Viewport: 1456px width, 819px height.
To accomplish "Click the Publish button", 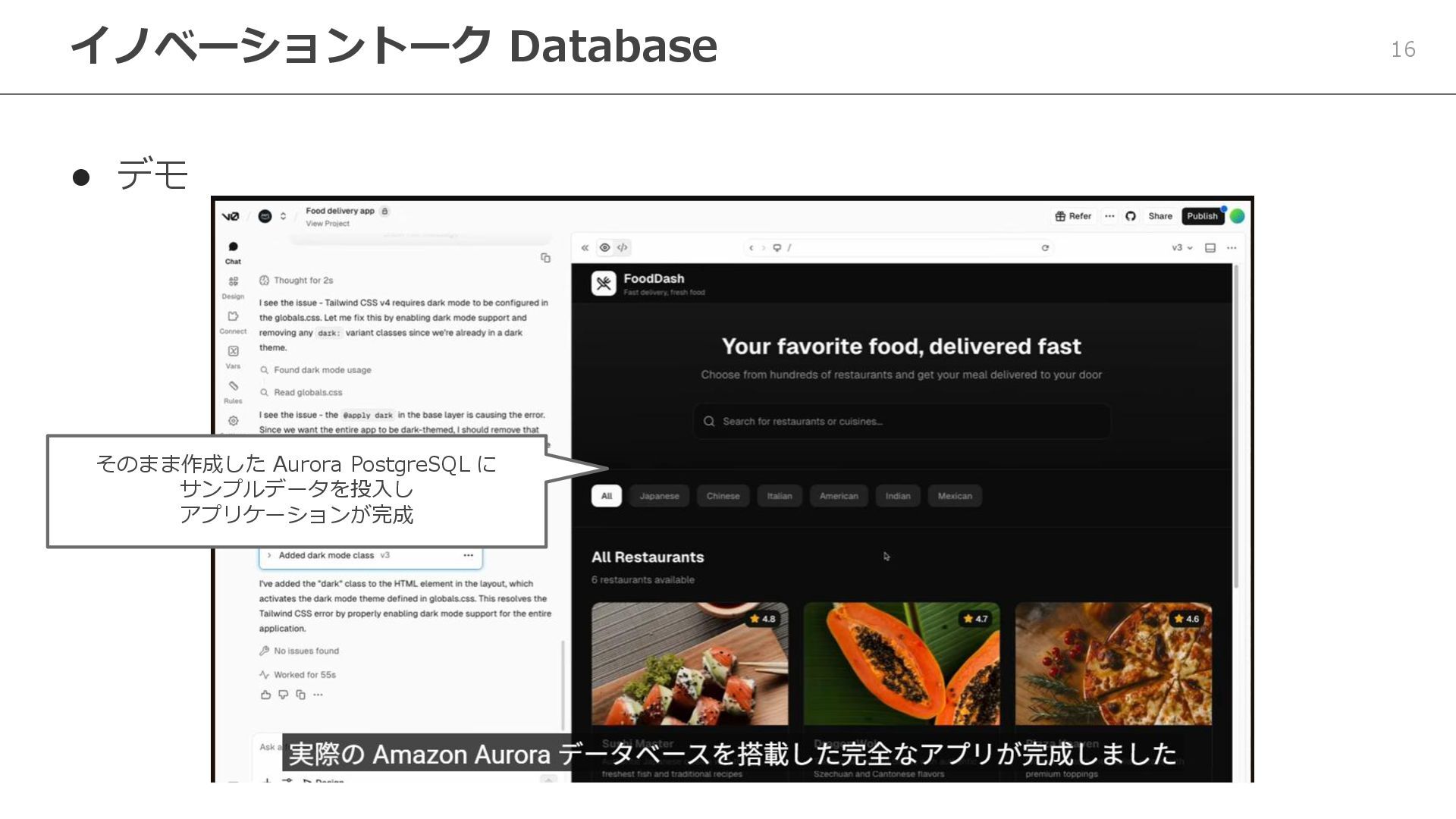I will pyautogui.click(x=1202, y=216).
